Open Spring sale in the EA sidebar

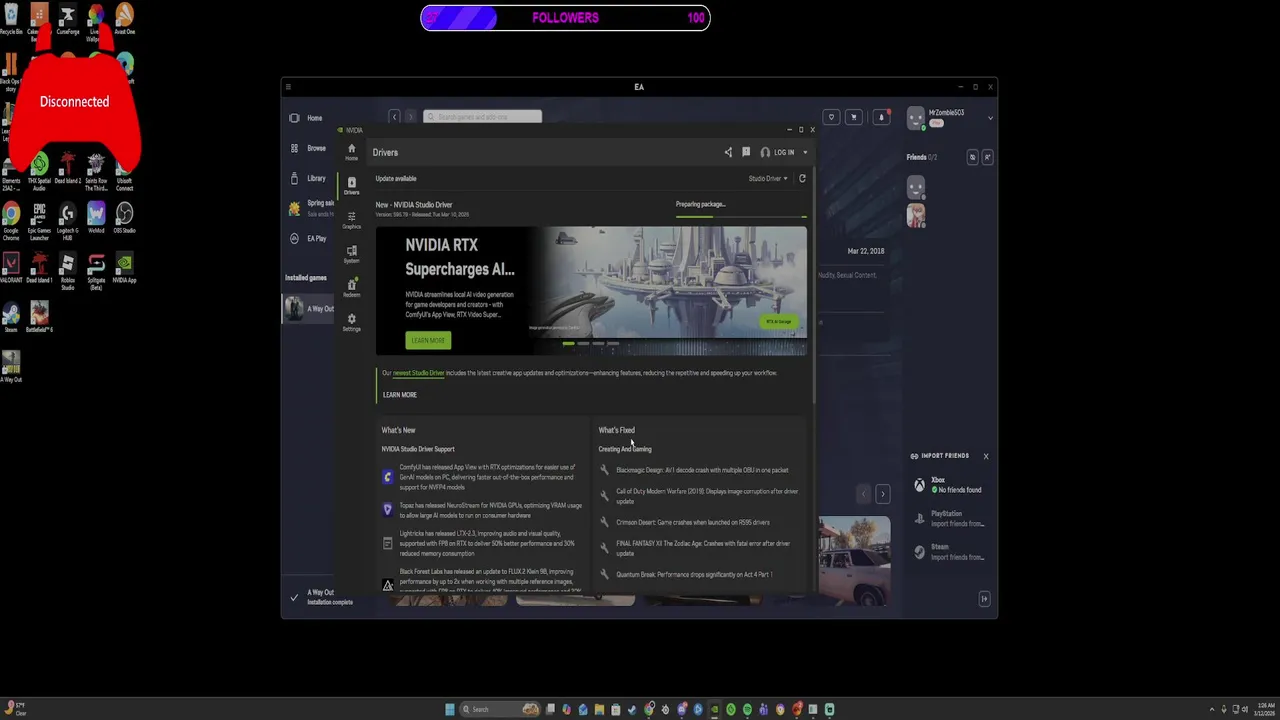pyautogui.click(x=311, y=207)
